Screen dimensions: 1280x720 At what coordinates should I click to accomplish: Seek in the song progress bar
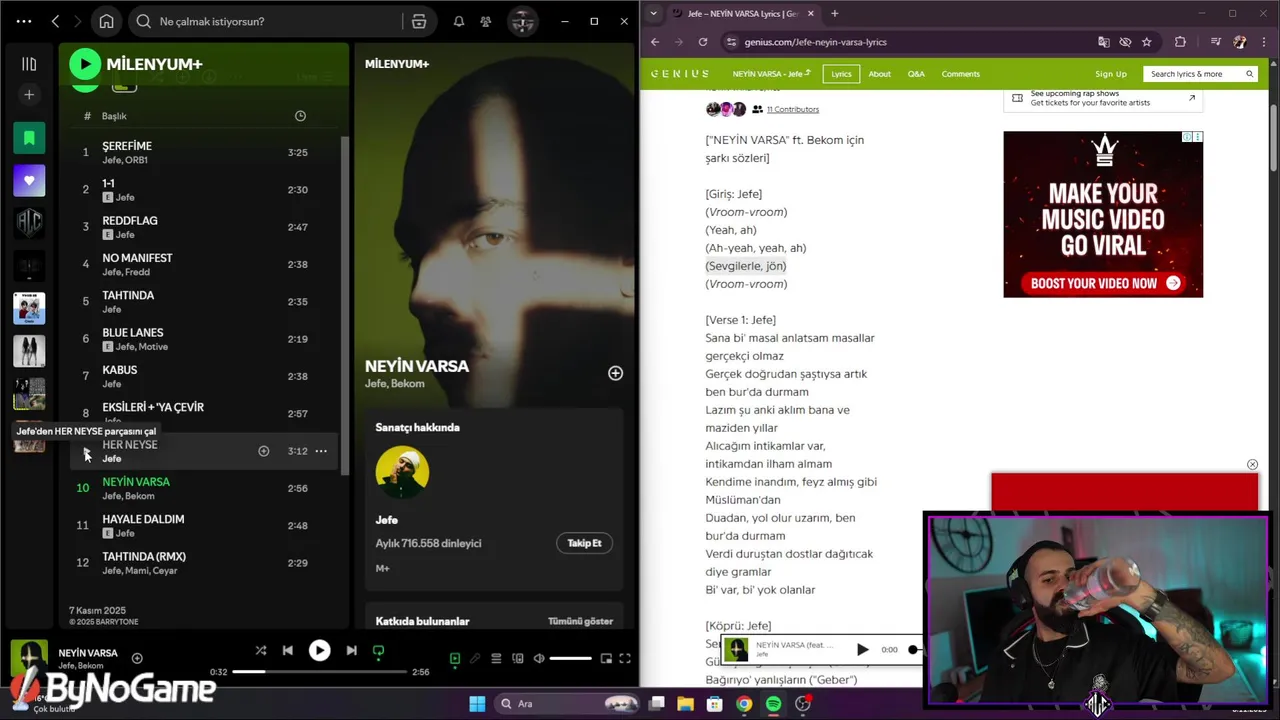click(x=320, y=672)
